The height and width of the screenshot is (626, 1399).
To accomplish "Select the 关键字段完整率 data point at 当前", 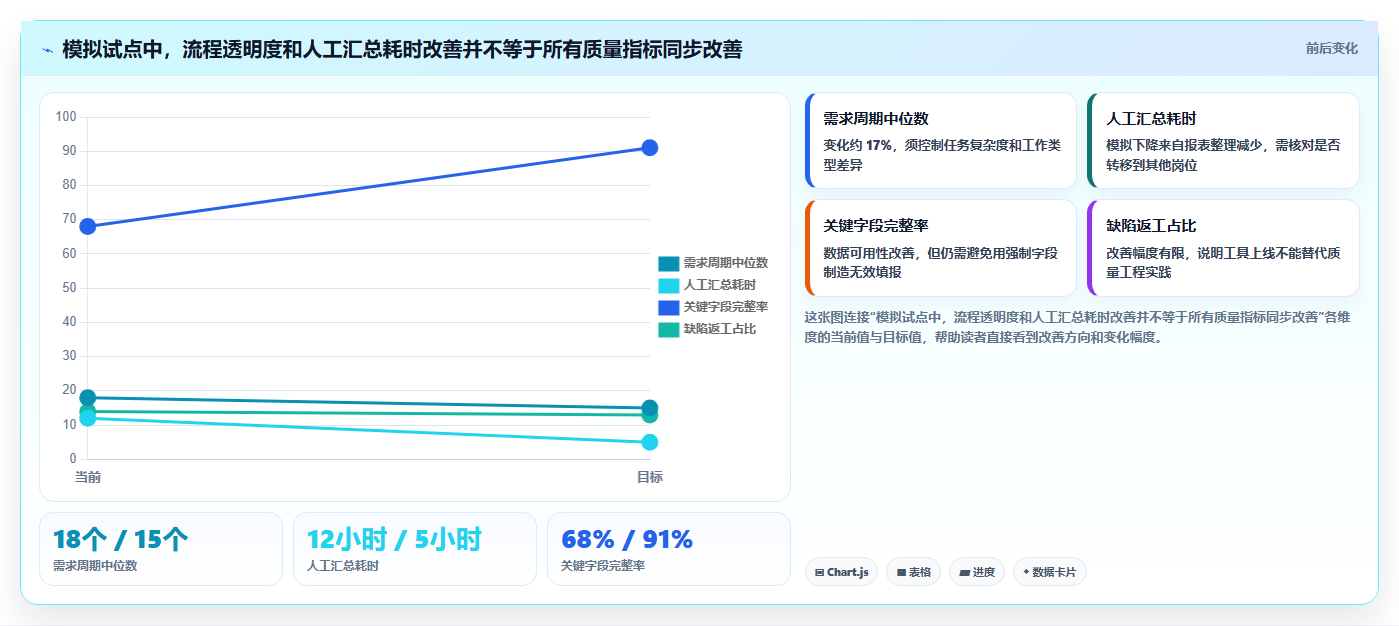I will coord(88,226).
